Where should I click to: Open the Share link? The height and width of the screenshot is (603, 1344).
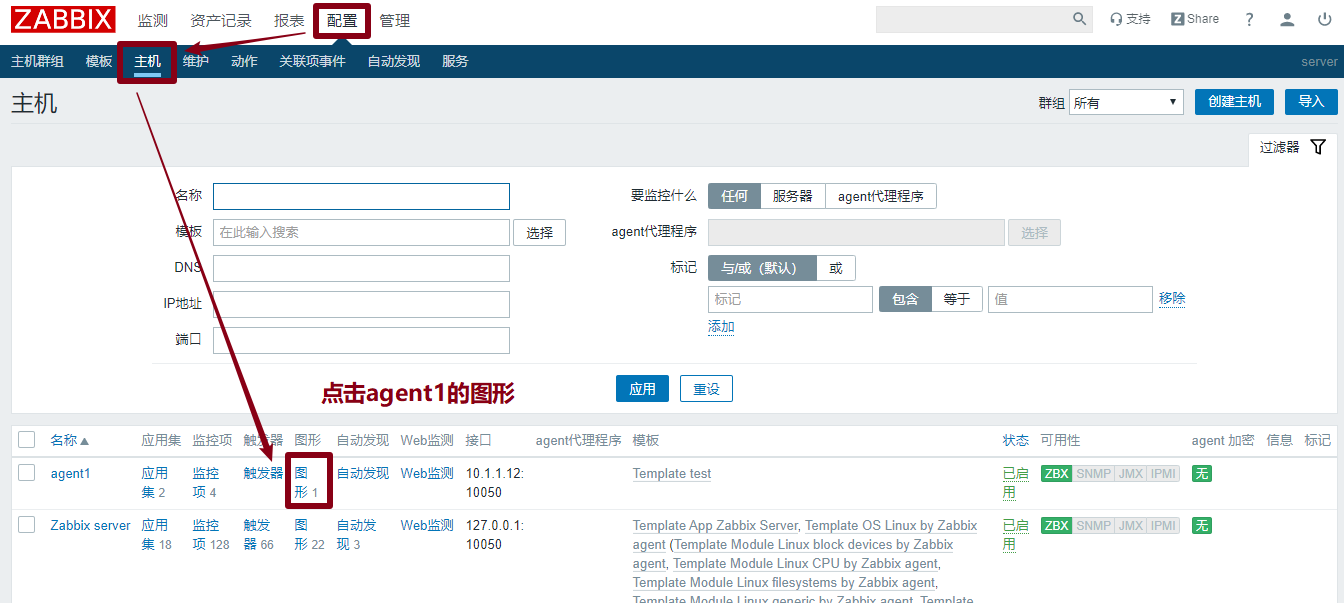1195,19
